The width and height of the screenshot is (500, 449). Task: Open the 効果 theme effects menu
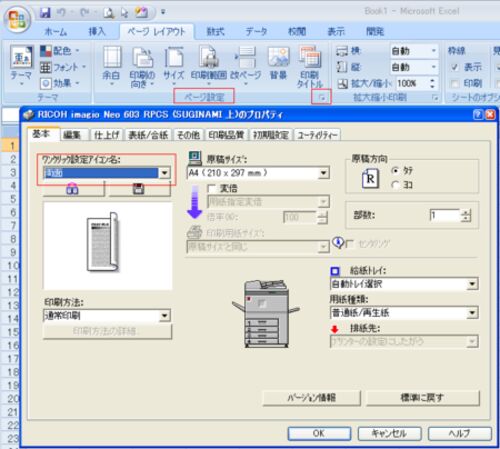[x=59, y=83]
